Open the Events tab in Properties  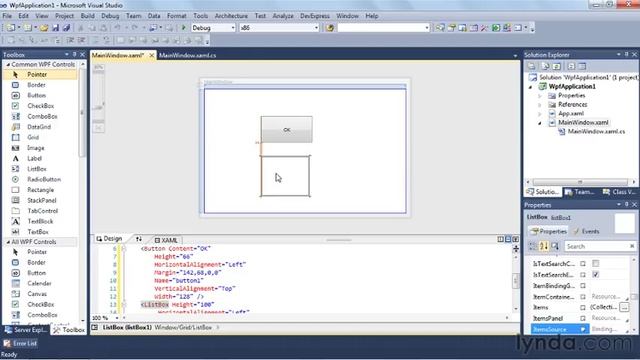tap(587, 231)
